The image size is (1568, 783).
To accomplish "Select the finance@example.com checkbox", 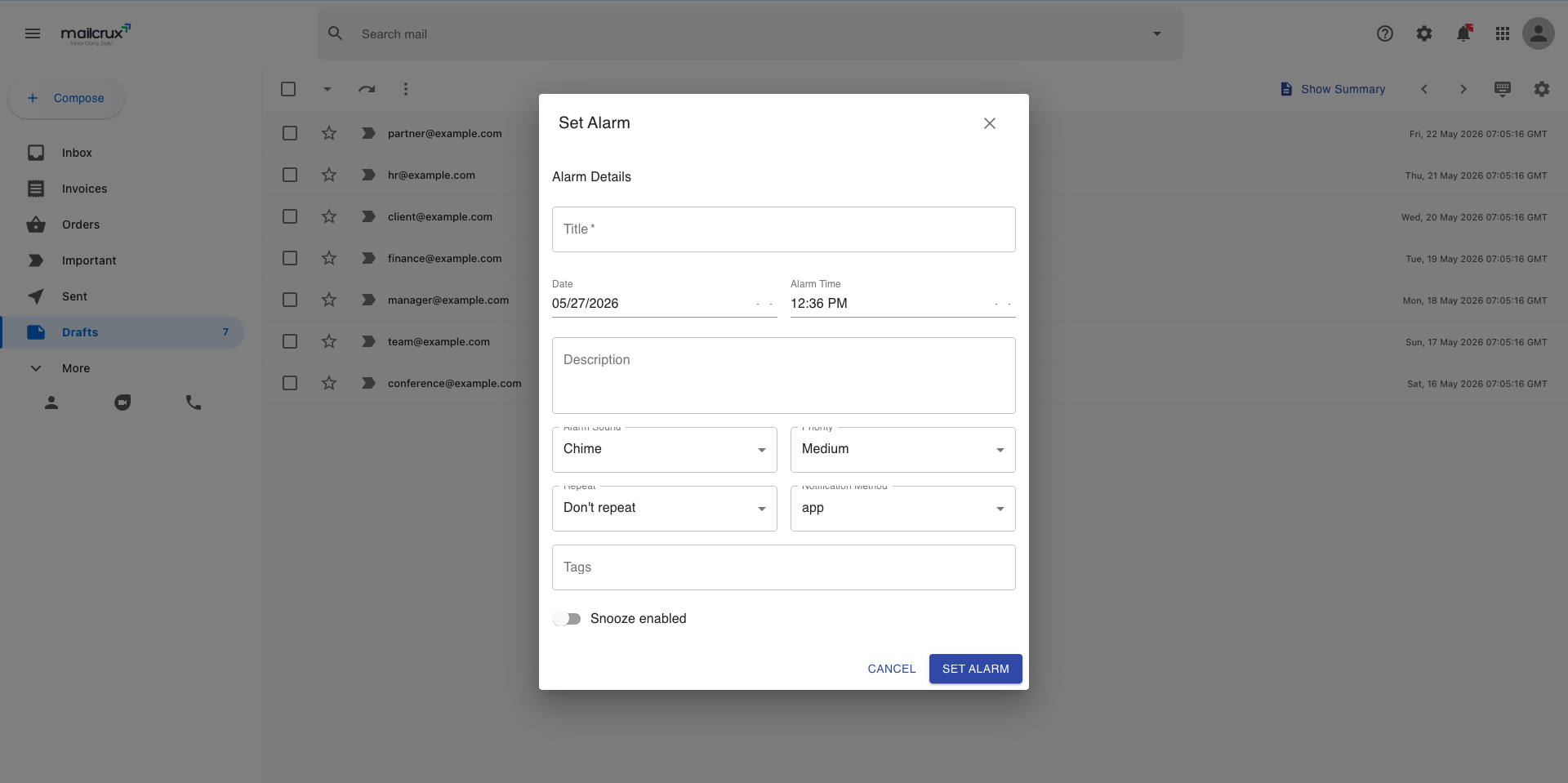I will coord(290,258).
